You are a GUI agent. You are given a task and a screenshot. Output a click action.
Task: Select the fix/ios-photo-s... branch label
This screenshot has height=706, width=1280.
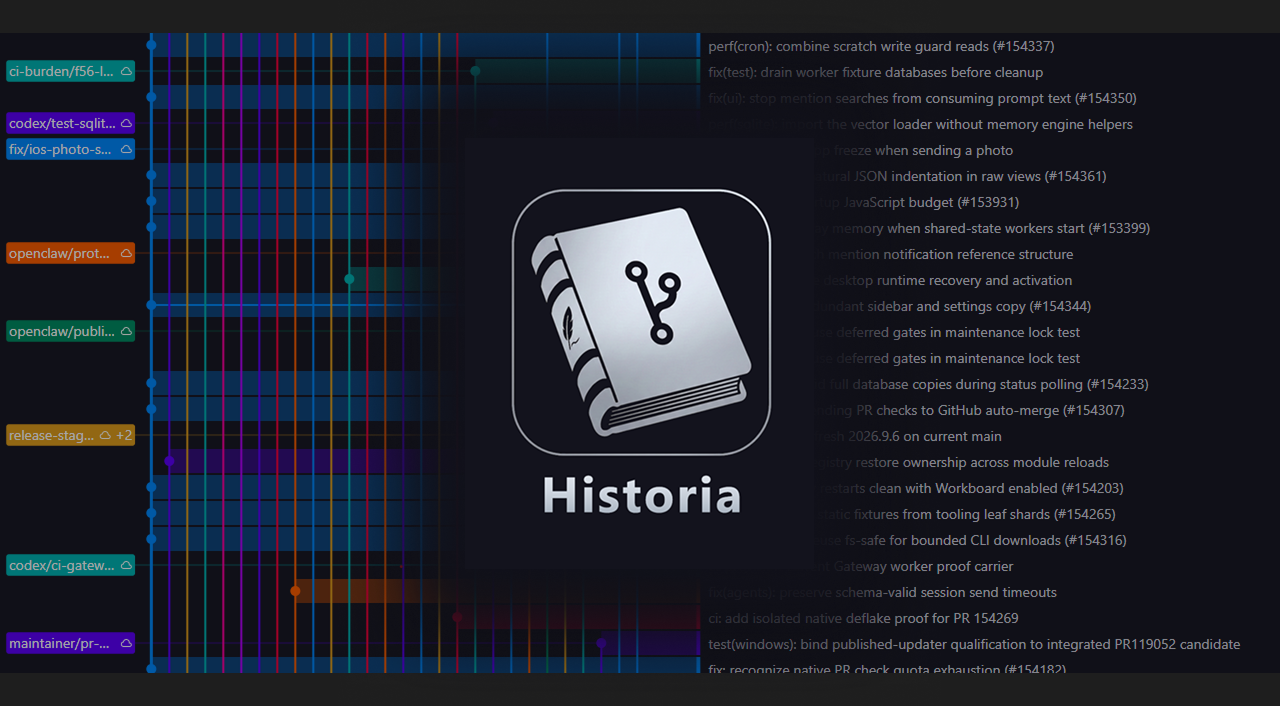point(70,150)
